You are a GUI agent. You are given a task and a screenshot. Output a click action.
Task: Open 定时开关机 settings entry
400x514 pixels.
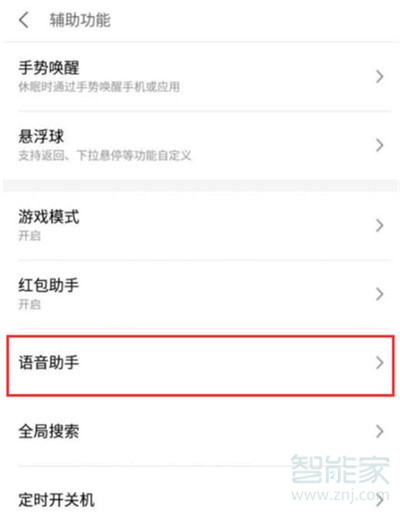coord(200,495)
